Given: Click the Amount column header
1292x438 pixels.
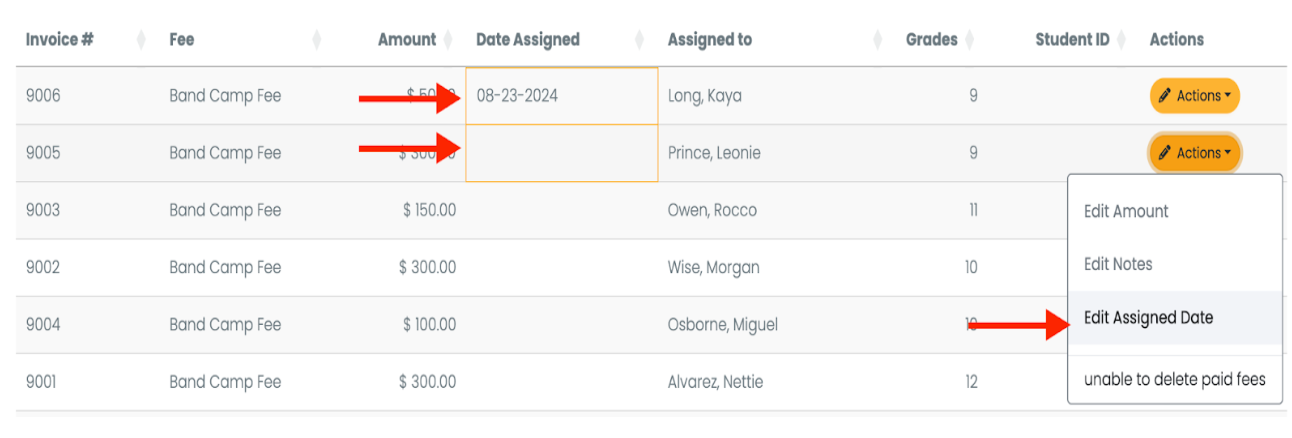Looking at the screenshot, I should pyautogui.click(x=407, y=40).
